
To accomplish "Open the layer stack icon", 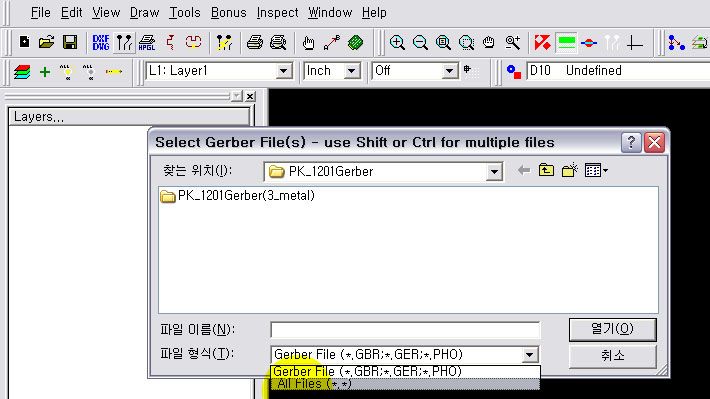I will point(22,72).
